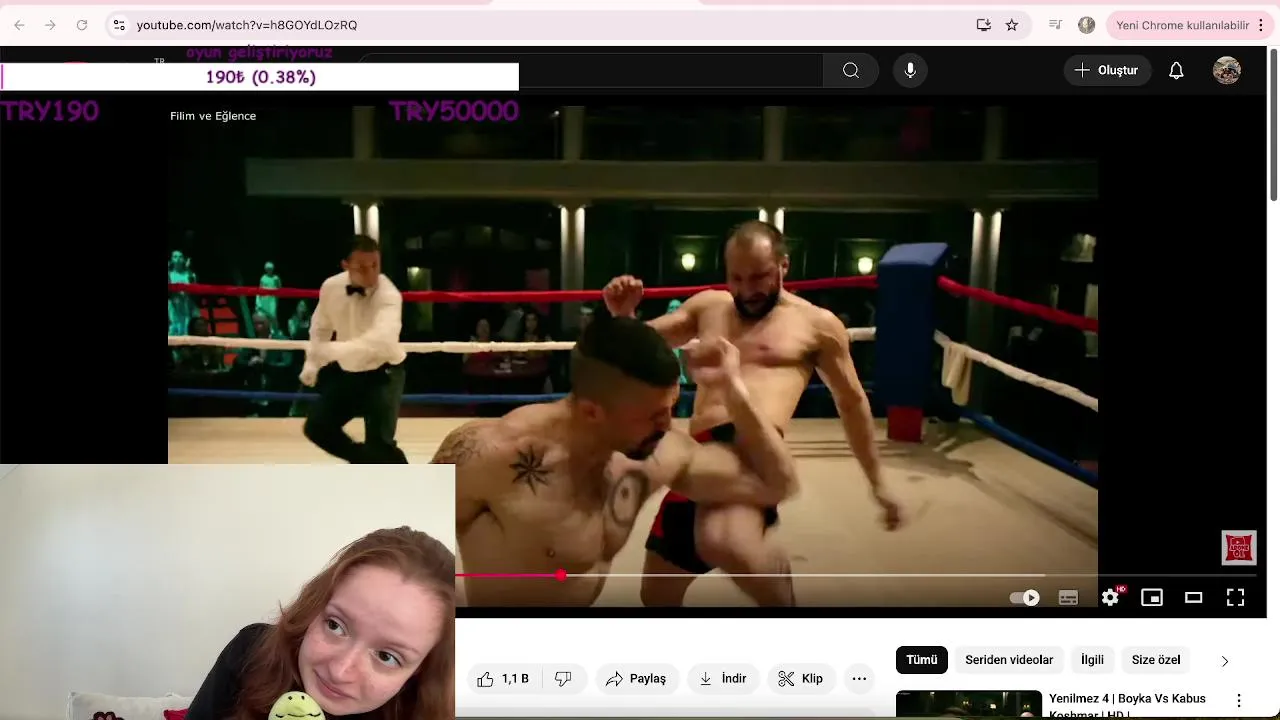Image resolution: width=1280 pixels, height=720 pixels.
Task: Dislike the video with thumbs down
Action: 563,679
